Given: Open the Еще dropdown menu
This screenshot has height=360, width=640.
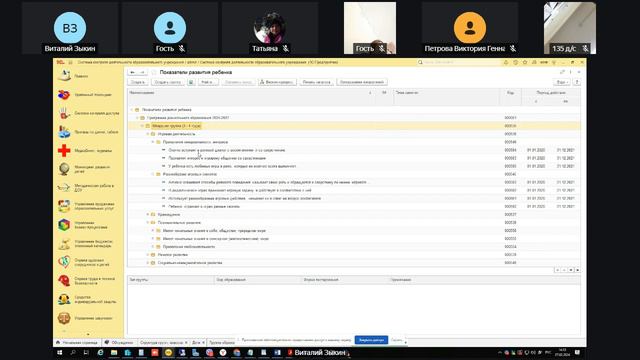Looking at the screenshot, I should coord(562,82).
